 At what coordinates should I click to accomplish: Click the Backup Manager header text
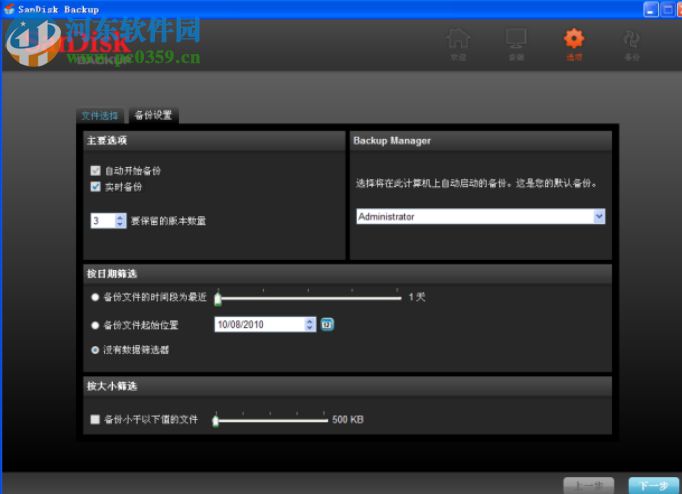[392, 140]
